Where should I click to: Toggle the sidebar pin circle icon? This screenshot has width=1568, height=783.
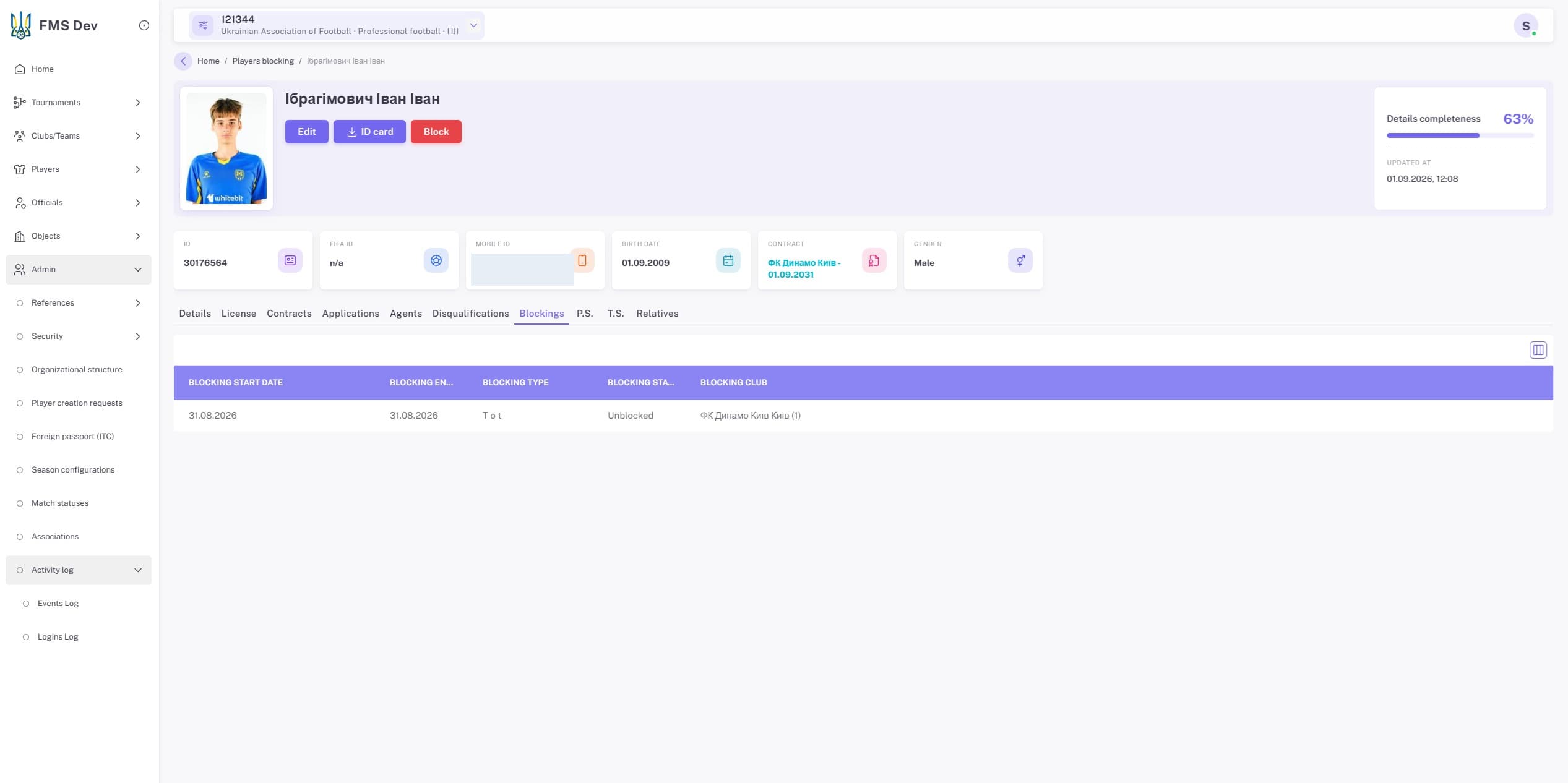pos(144,25)
